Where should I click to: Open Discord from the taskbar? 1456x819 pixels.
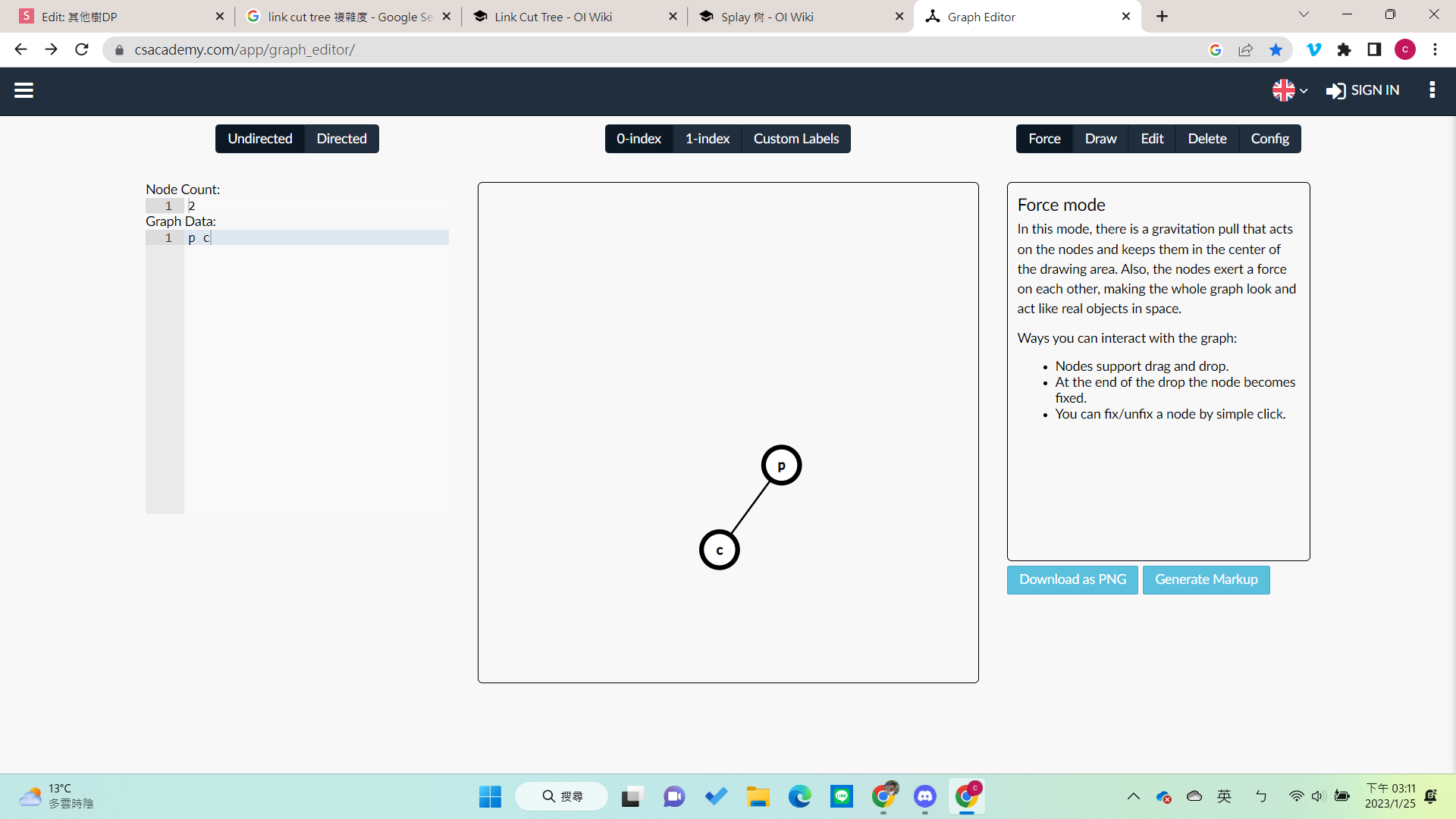coord(924,796)
